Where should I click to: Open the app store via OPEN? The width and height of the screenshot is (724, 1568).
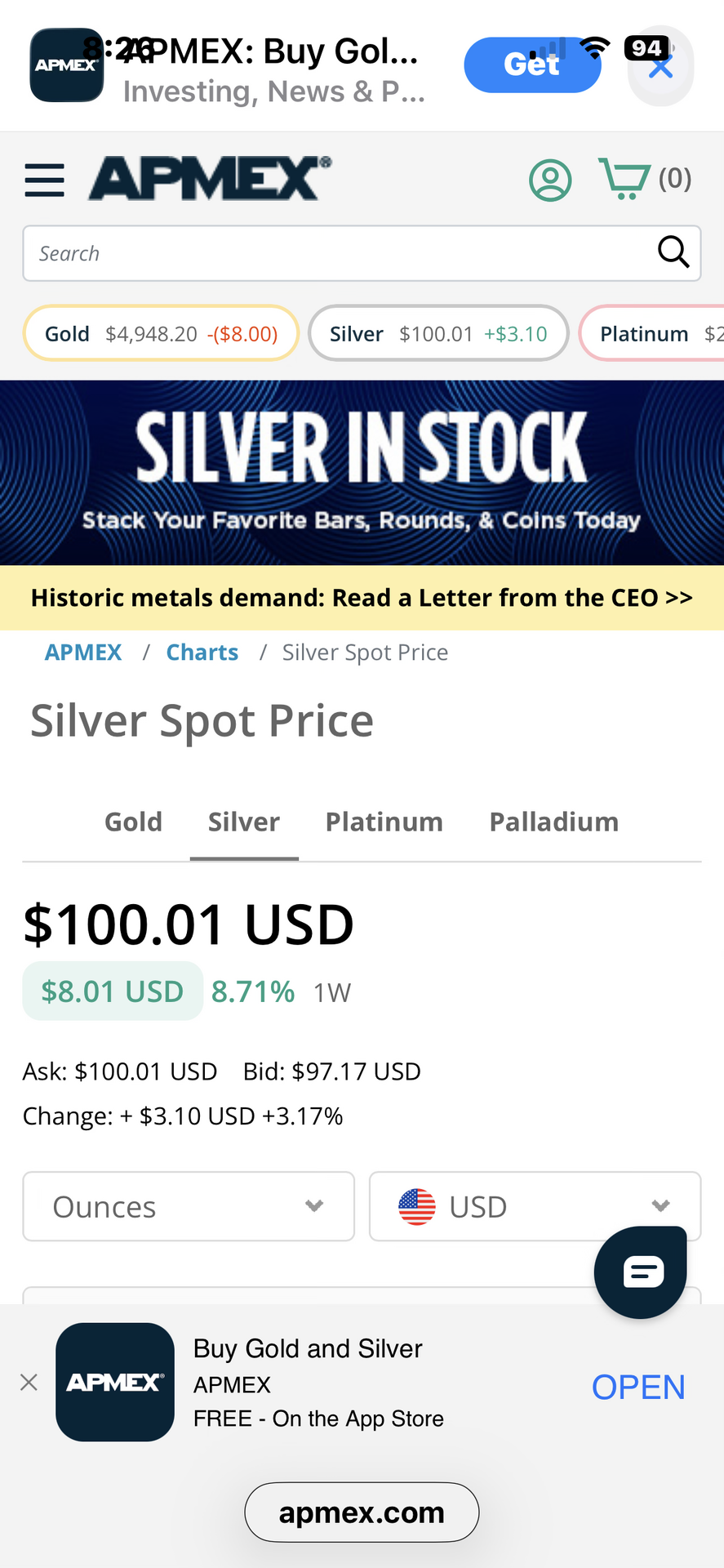[637, 1387]
